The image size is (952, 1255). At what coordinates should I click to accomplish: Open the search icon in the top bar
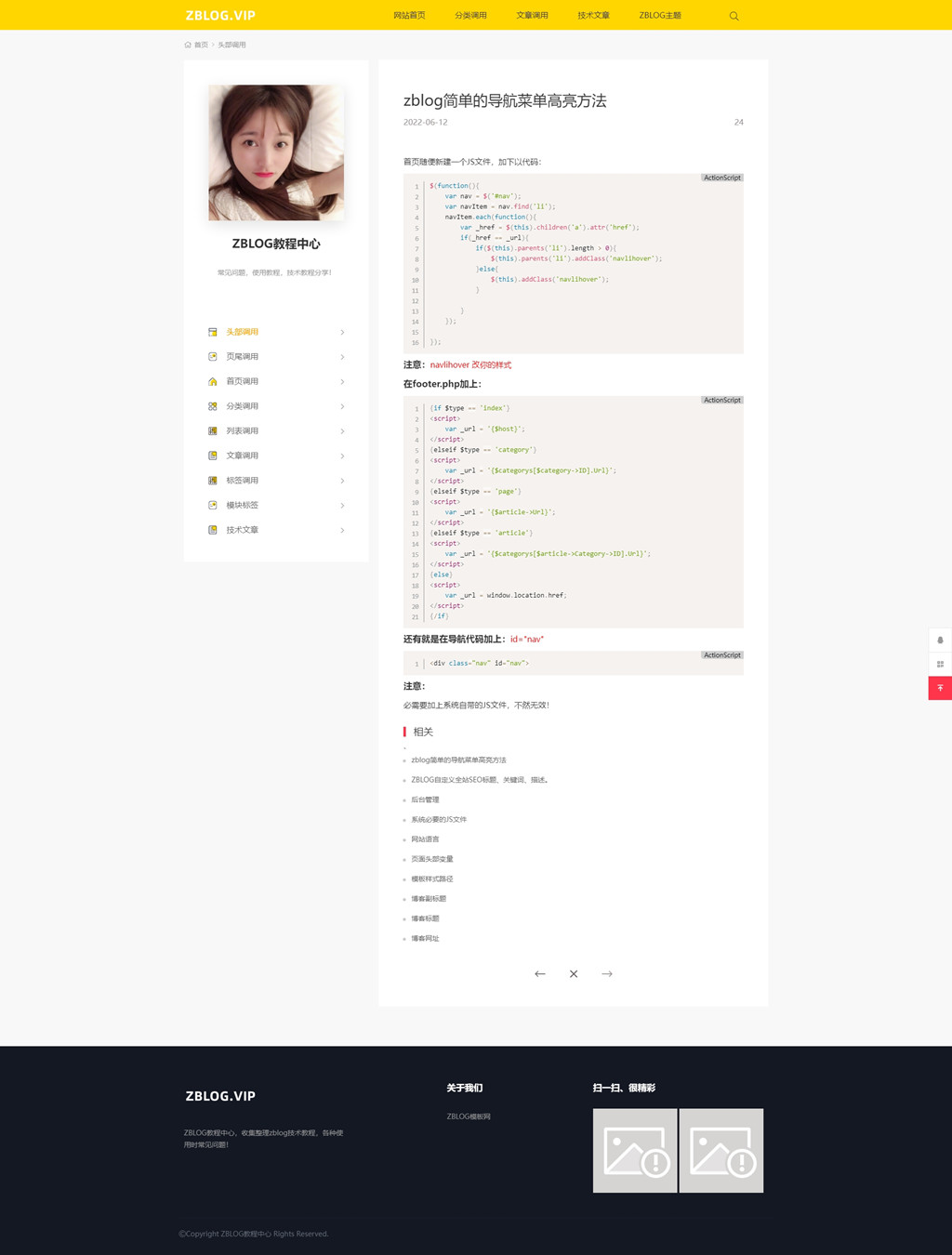click(734, 16)
